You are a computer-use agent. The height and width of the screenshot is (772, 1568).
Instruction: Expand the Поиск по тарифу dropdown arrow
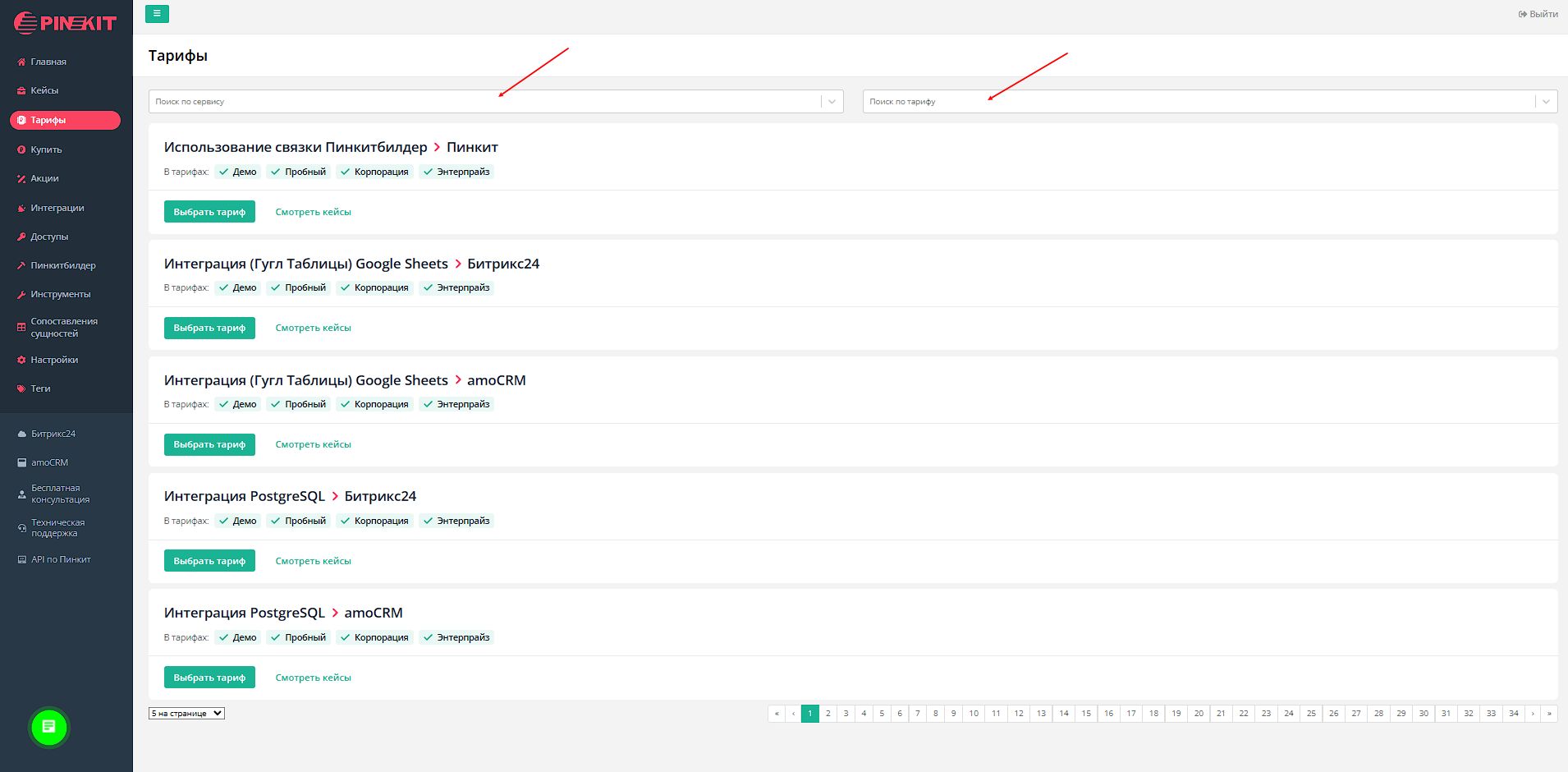1546,102
